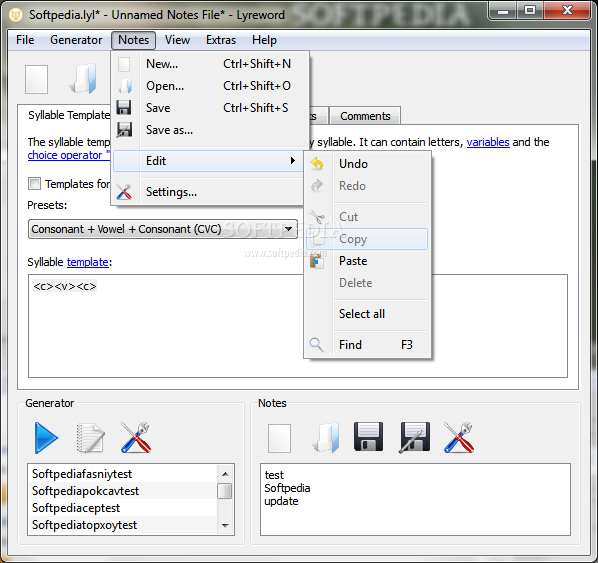Follow the choice operator hyperlink
The height and width of the screenshot is (563, 598).
68,155
